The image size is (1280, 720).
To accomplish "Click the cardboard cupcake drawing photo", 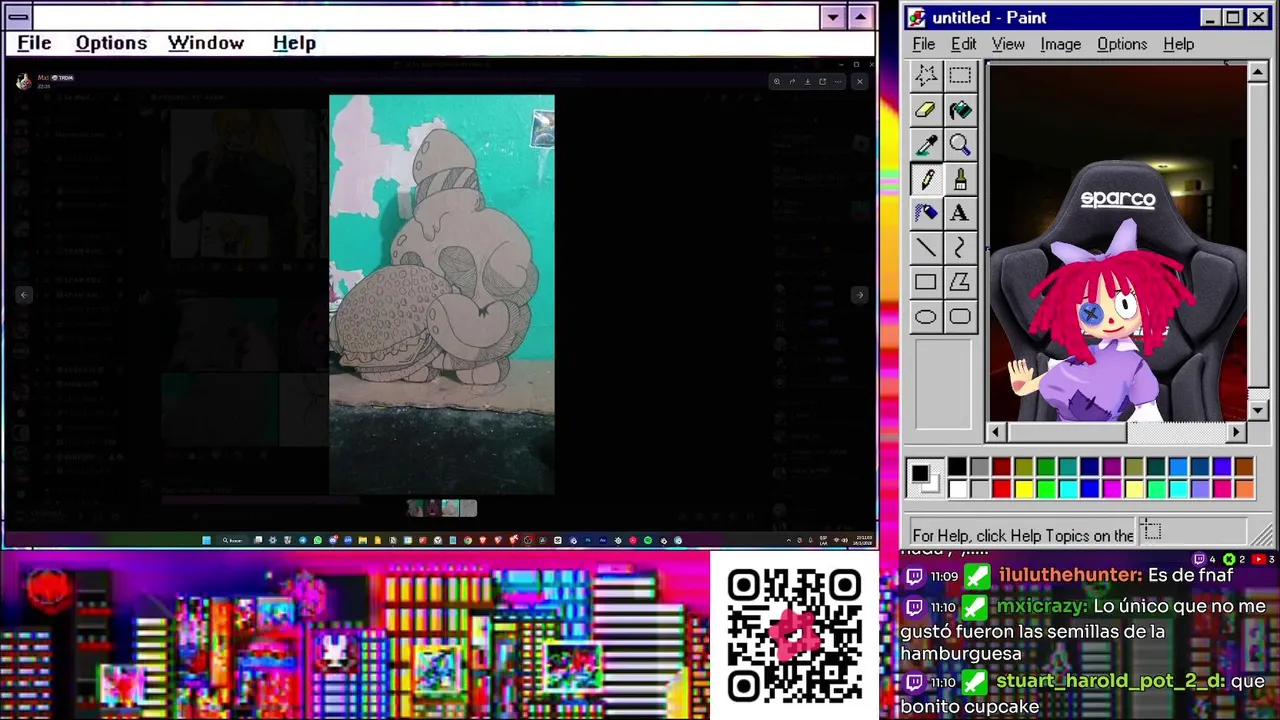I will coord(441,295).
